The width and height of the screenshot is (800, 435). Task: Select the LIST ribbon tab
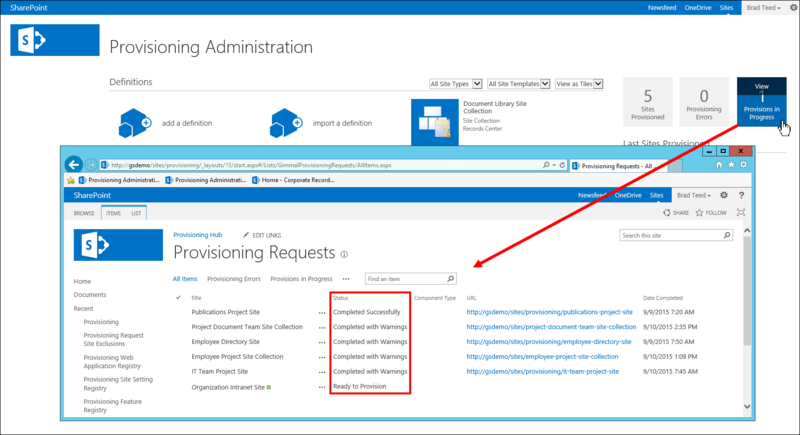pos(136,213)
